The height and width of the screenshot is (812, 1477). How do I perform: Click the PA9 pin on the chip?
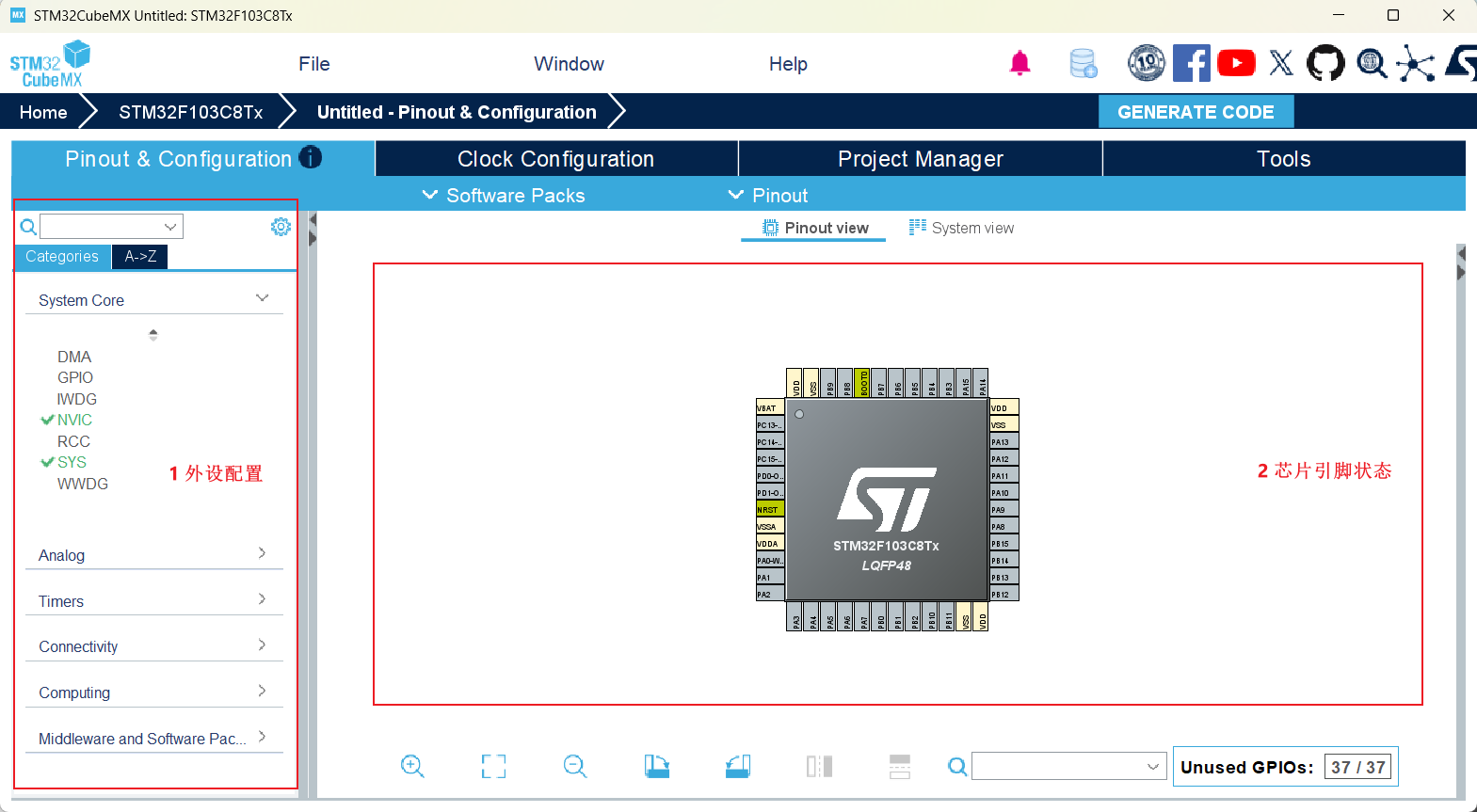(x=1004, y=509)
